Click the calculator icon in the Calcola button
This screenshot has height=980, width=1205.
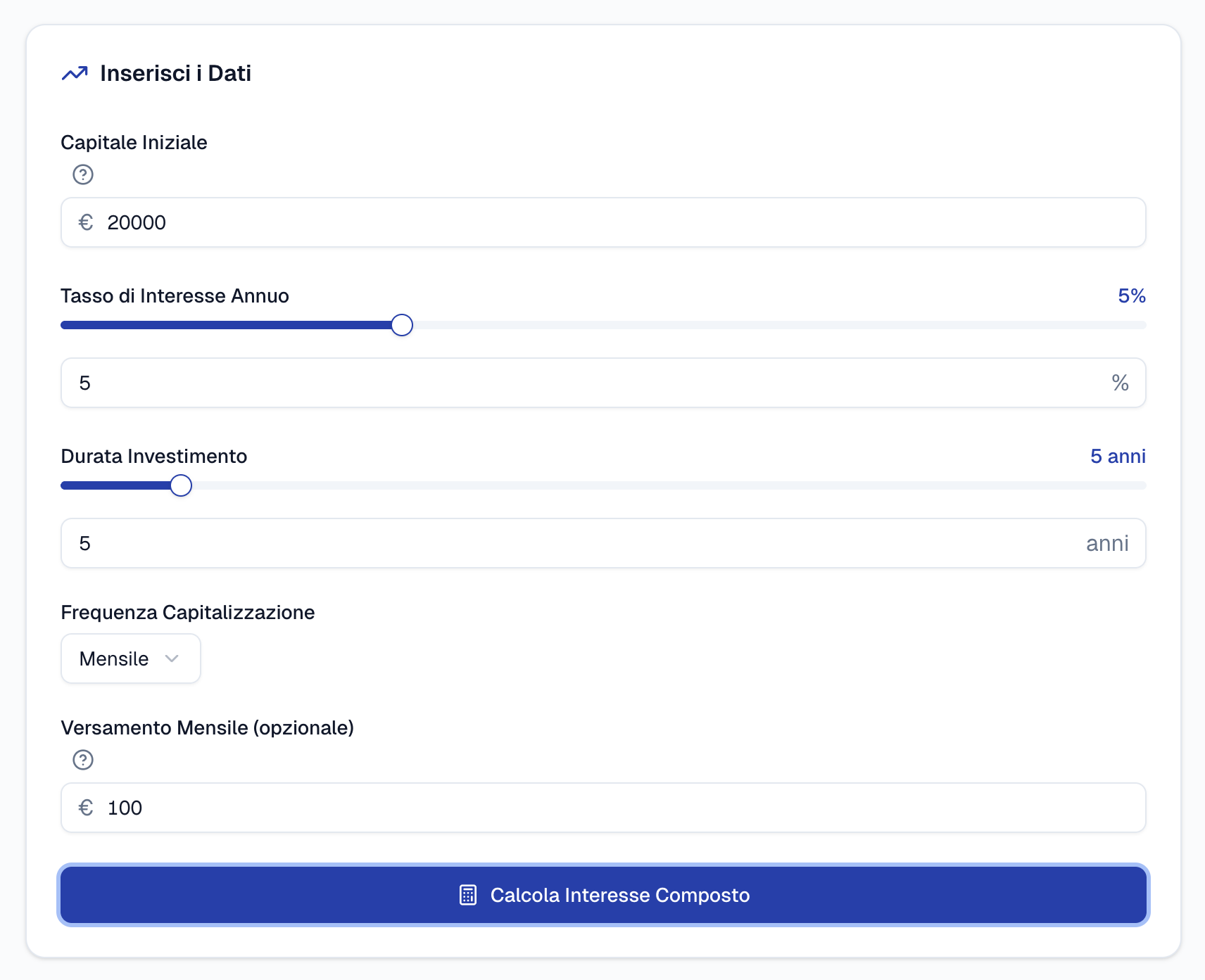(x=468, y=895)
